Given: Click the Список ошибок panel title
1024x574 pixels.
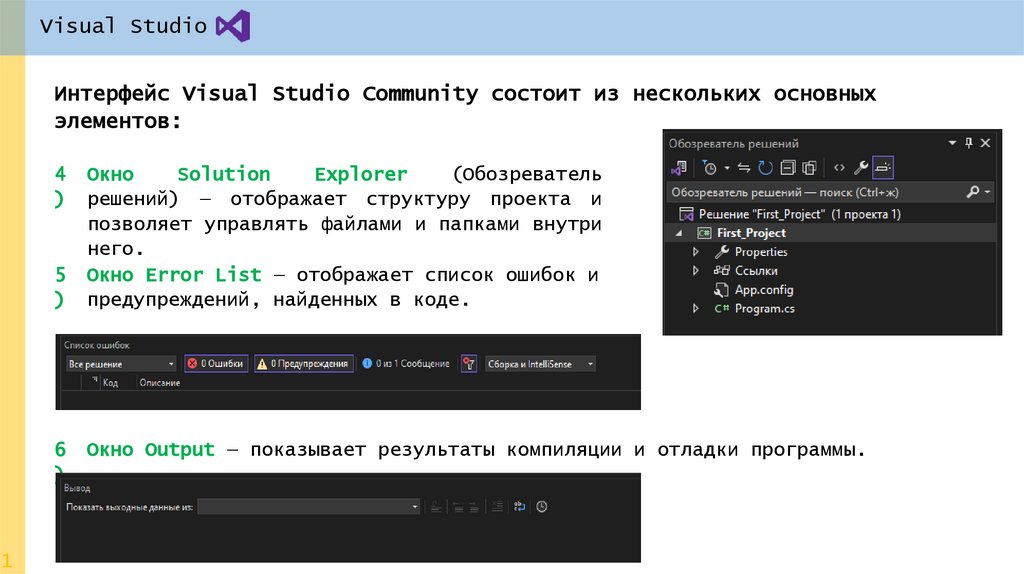Looking at the screenshot, I should pos(97,345).
